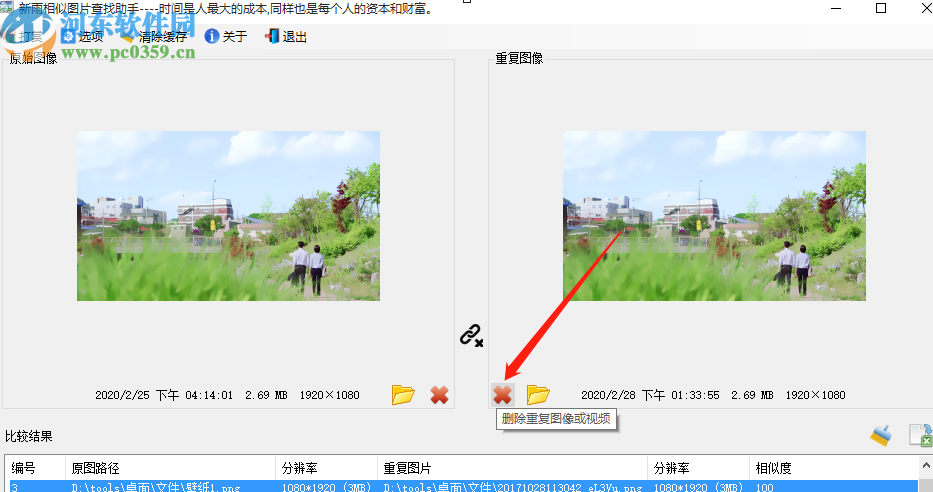
Task: Click 退出 to exit the program
Action: point(295,36)
